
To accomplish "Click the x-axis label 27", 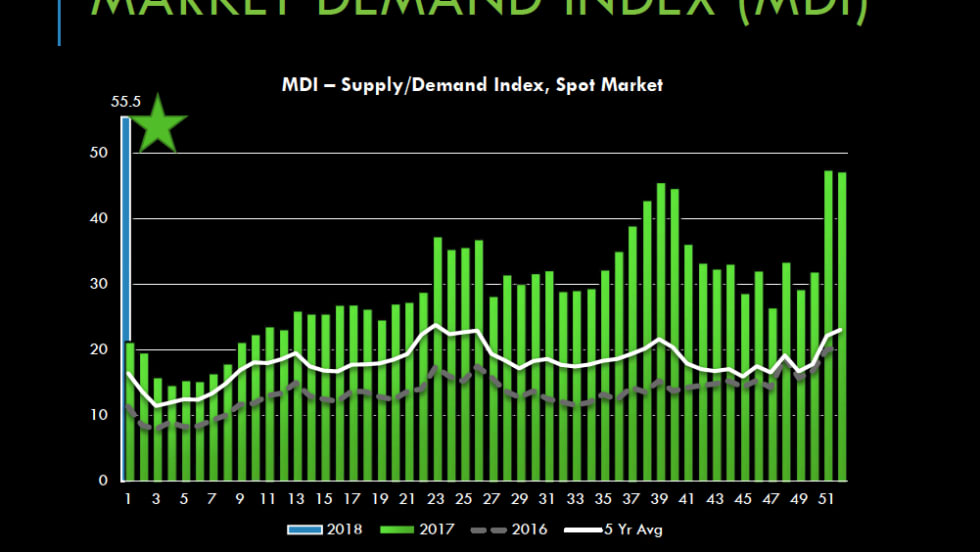I will [x=493, y=498].
